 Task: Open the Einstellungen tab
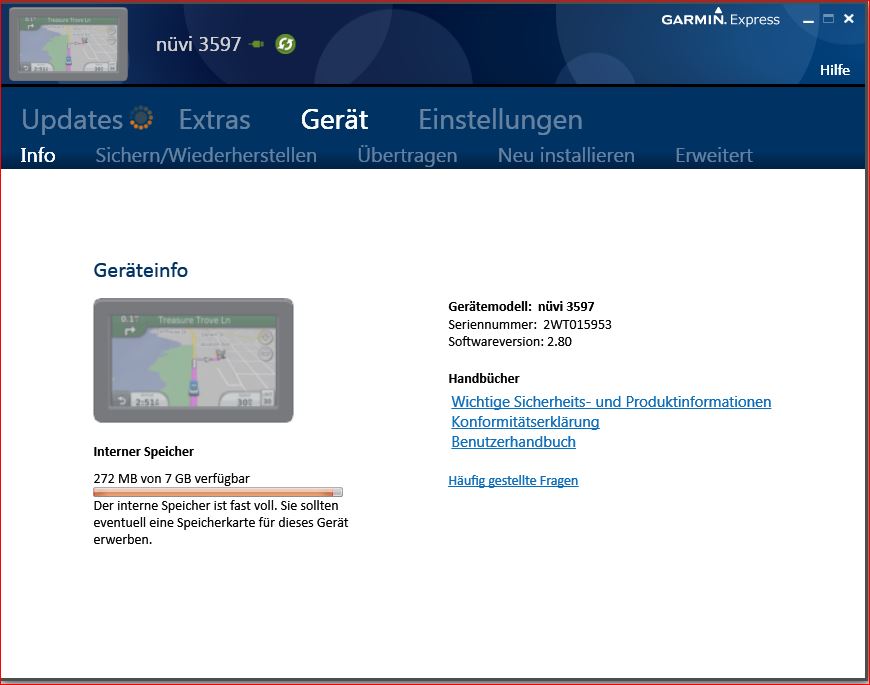(500, 120)
